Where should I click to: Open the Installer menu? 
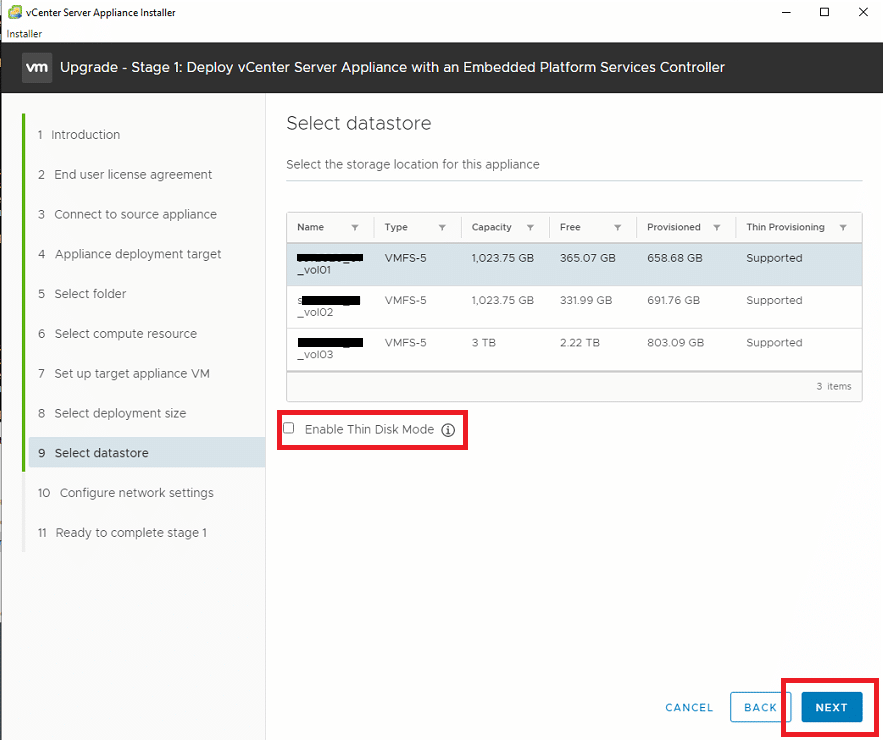(24, 34)
